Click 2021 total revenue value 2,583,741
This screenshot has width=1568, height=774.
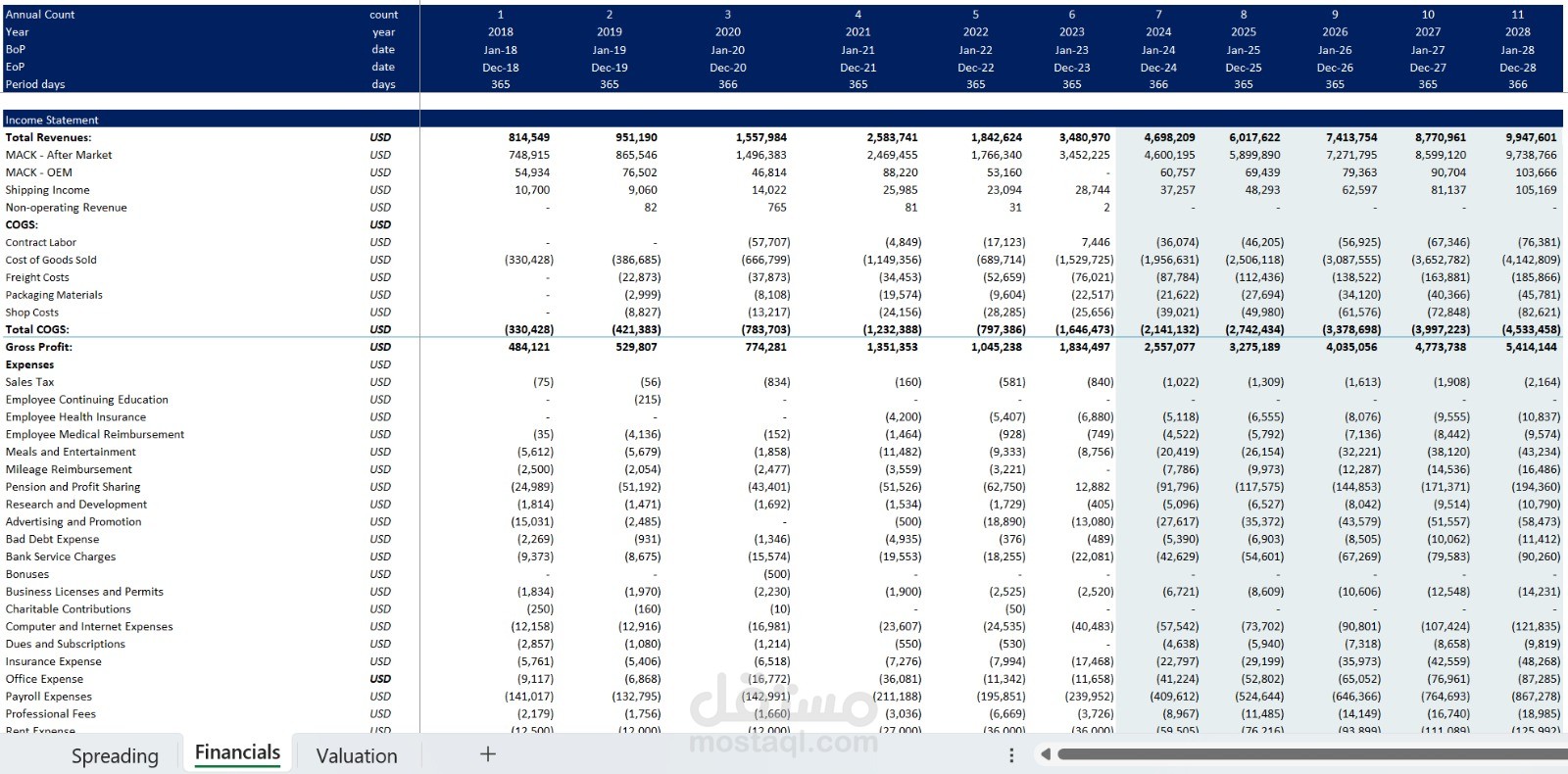(892, 137)
